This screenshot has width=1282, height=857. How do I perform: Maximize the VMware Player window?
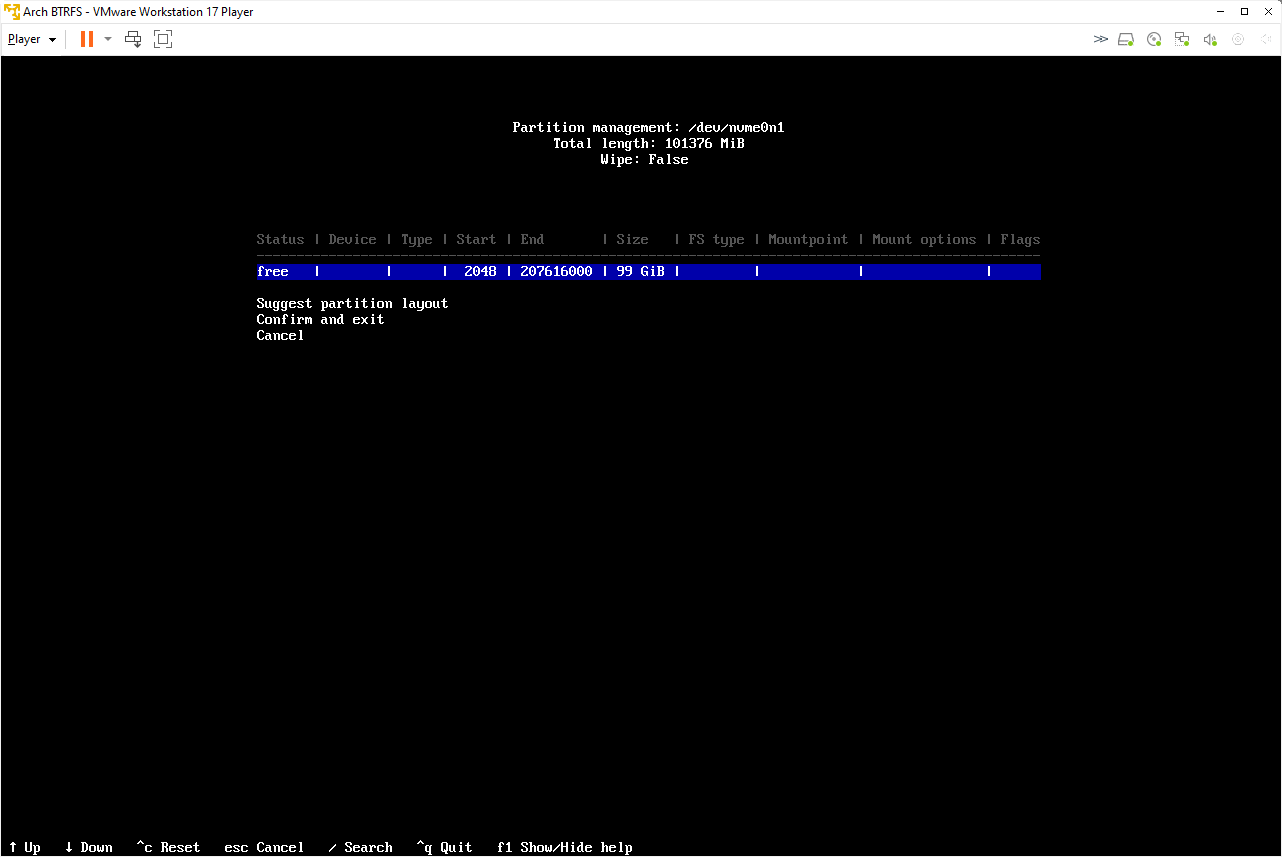1244,12
